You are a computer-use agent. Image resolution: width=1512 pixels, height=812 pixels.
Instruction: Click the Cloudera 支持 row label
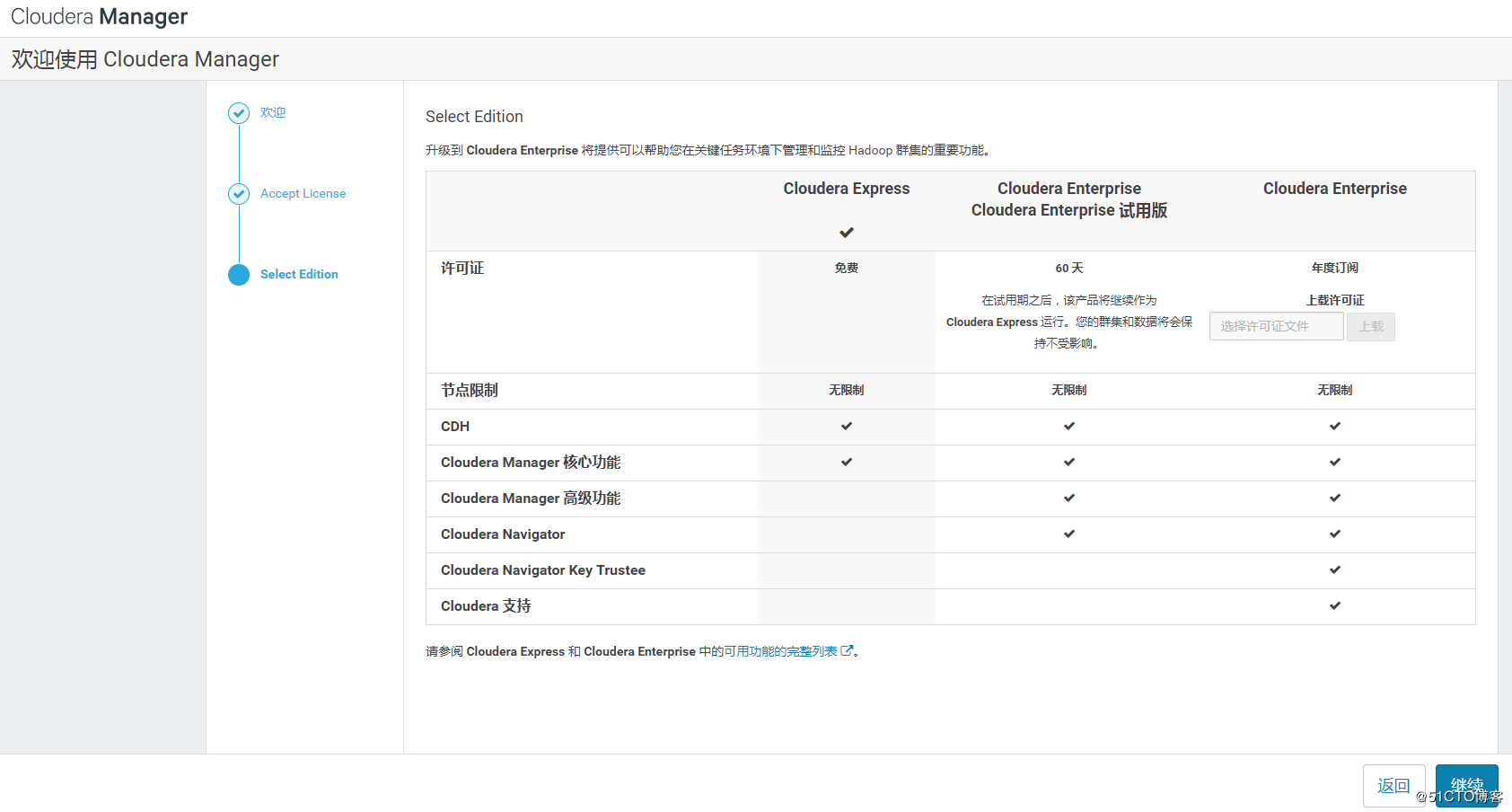(x=486, y=606)
